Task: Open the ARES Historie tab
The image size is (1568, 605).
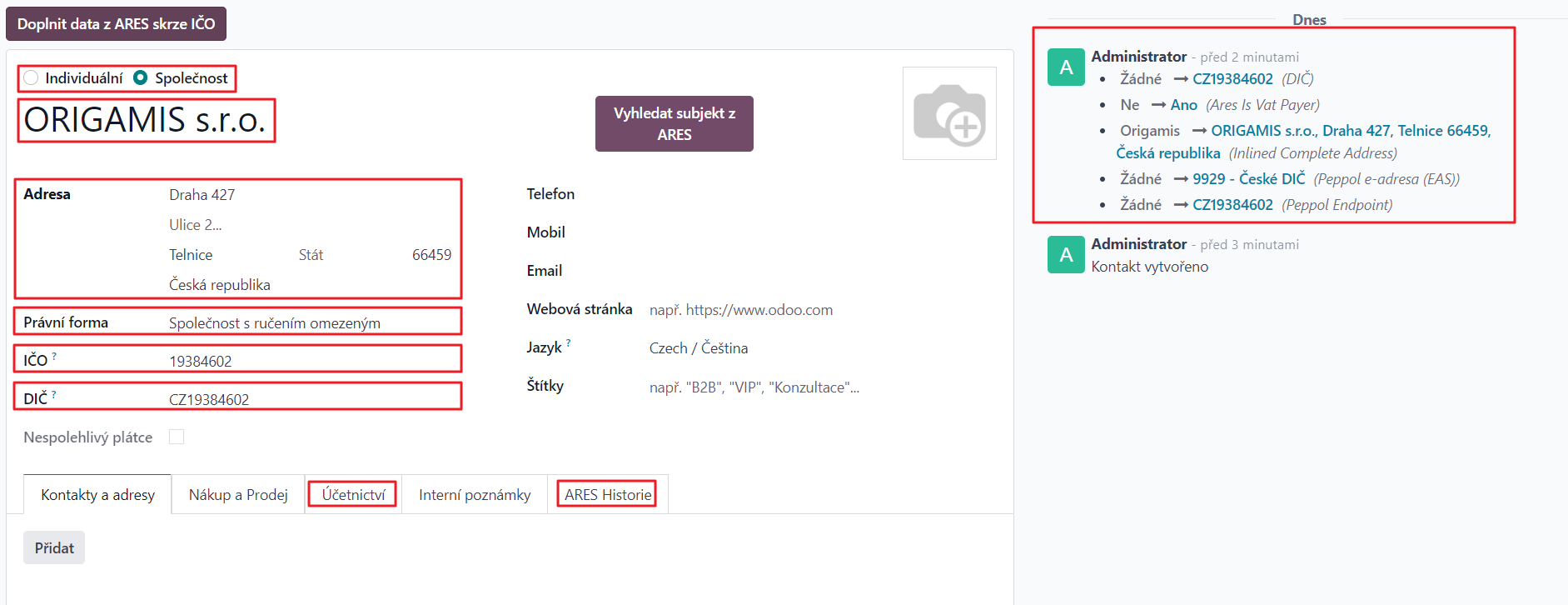Action: click(608, 495)
